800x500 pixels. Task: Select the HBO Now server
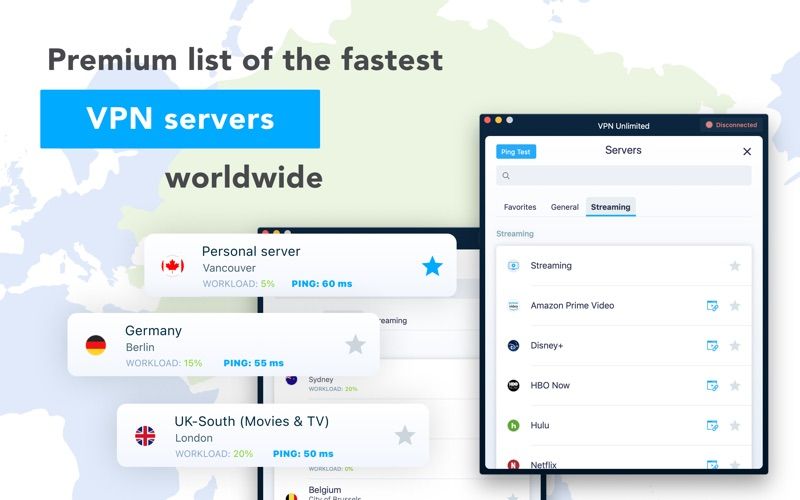[x=623, y=385]
